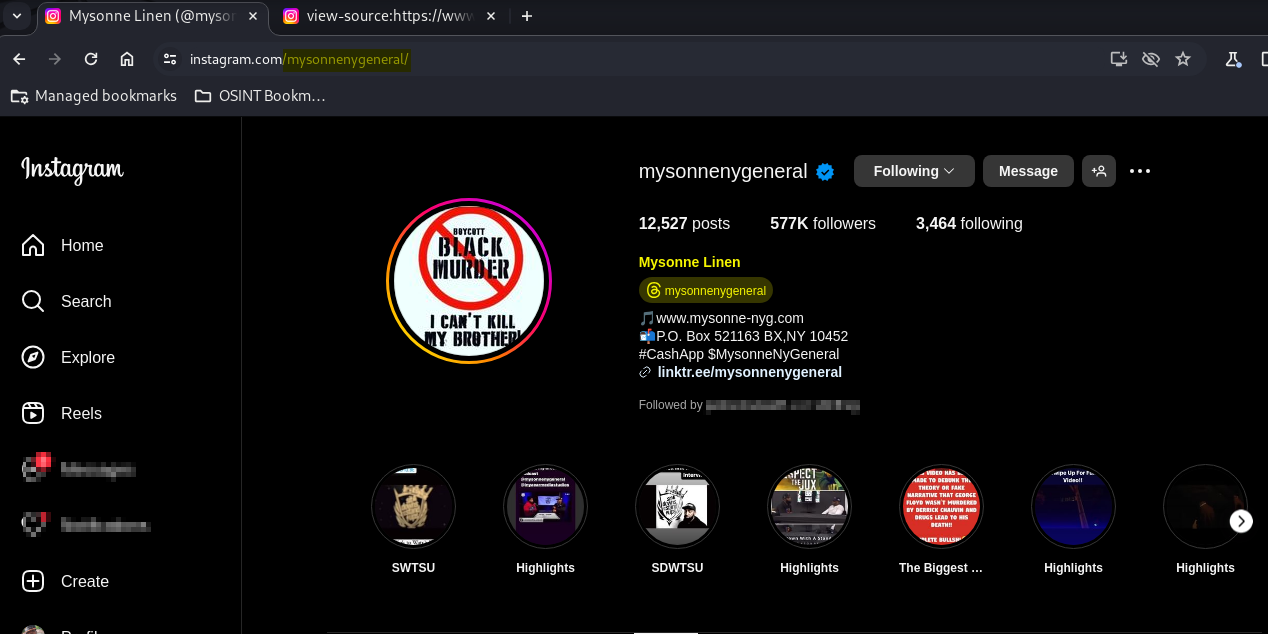1268x634 pixels.
Task: Click the blue verified badge
Action: click(825, 172)
